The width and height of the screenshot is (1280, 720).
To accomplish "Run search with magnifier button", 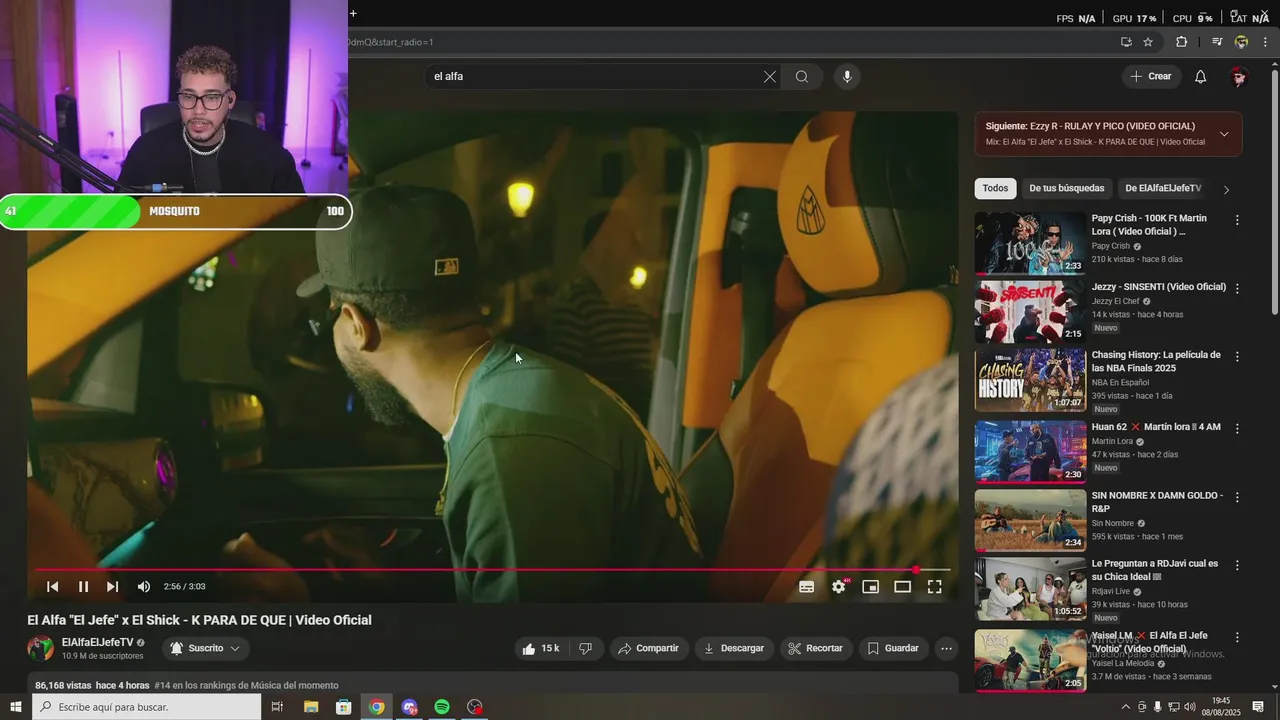I will coord(802,76).
